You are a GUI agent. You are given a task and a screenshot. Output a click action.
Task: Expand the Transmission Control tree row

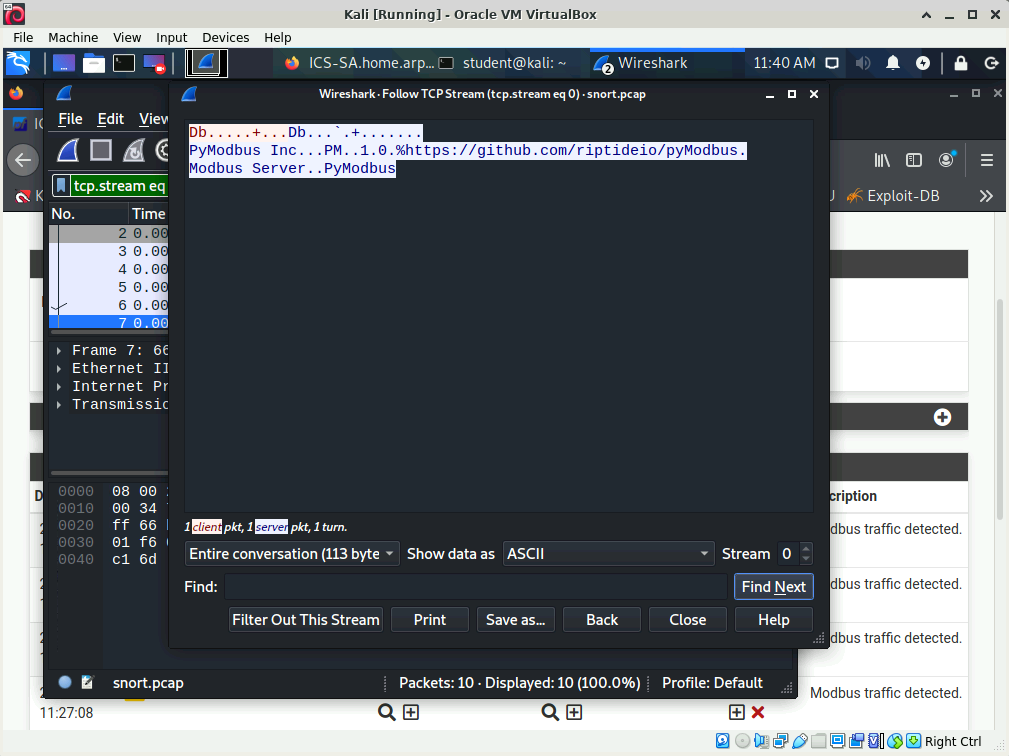[59, 405]
